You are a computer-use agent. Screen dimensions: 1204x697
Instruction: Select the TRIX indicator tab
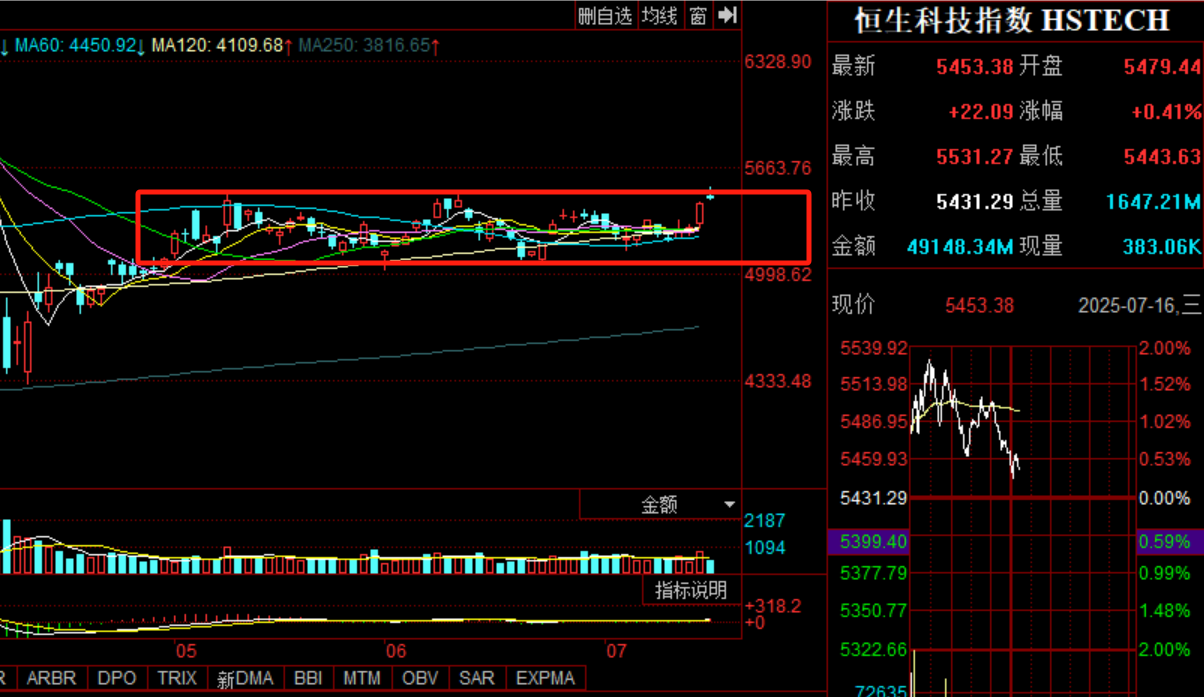(x=177, y=678)
